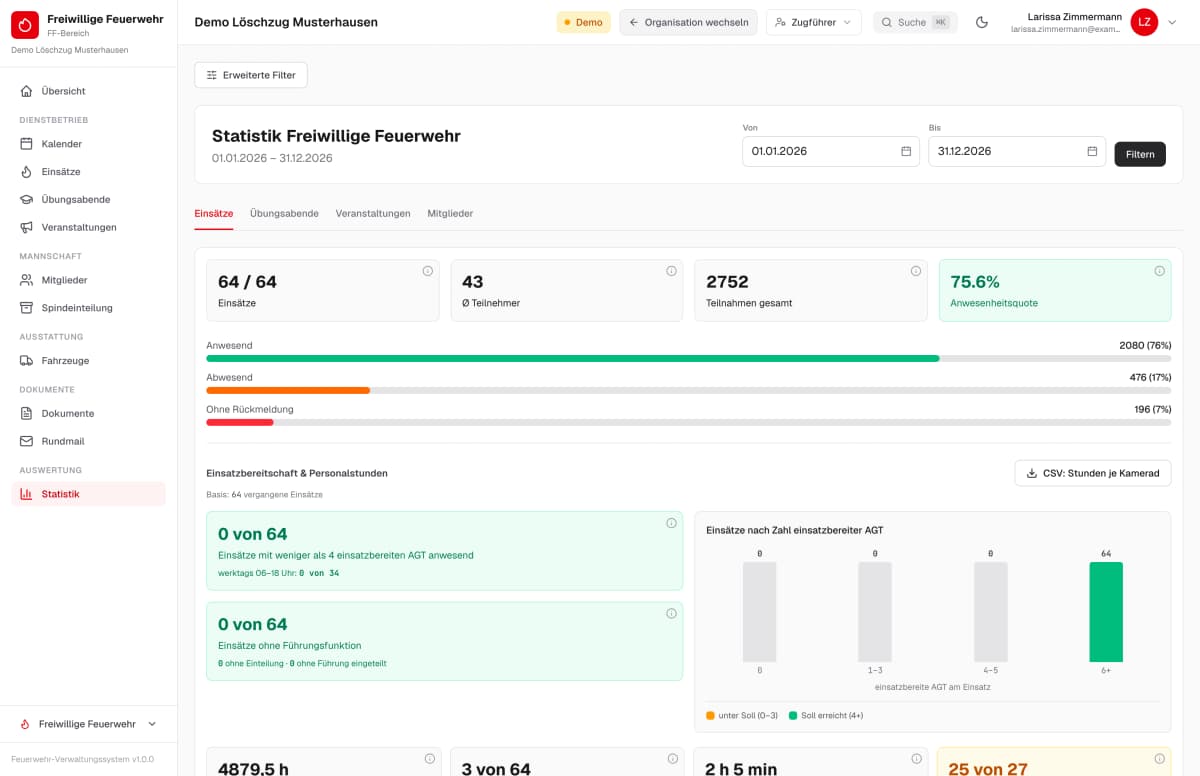Open info icon on Teilnahmen gesamt card
Viewport: 1200px width, 776px height.
click(x=915, y=271)
